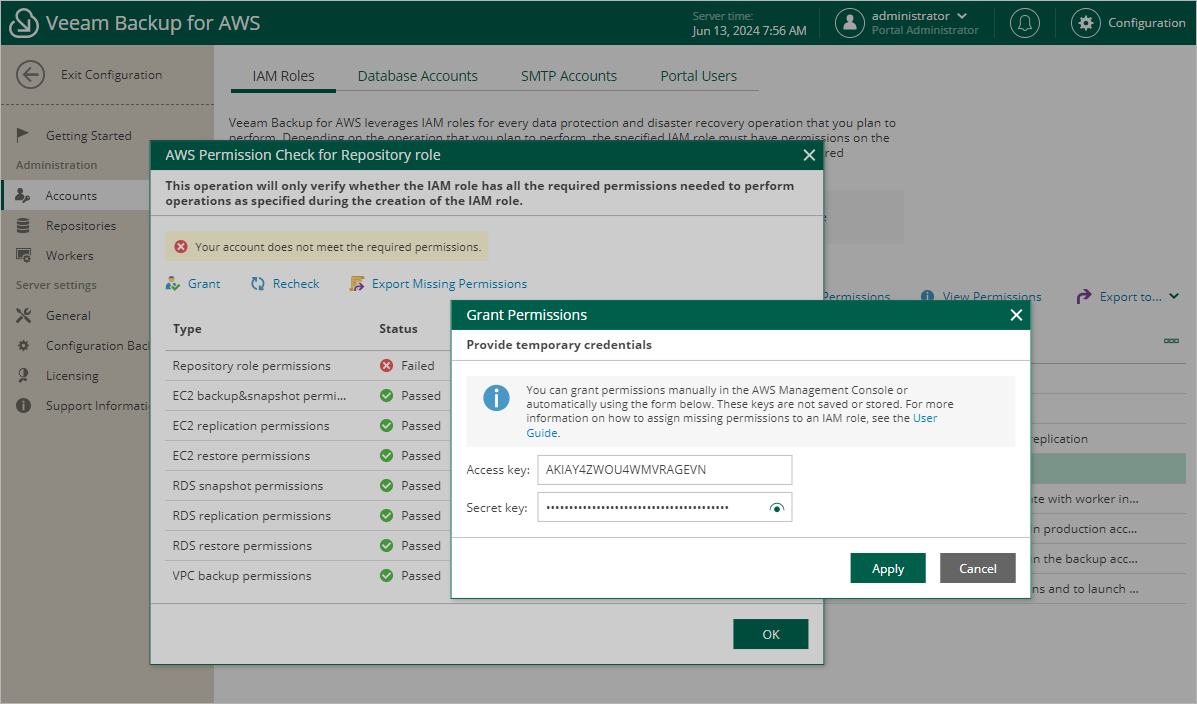Click the column settings icon in background table
Viewport: 1197px width, 704px height.
point(1171,341)
